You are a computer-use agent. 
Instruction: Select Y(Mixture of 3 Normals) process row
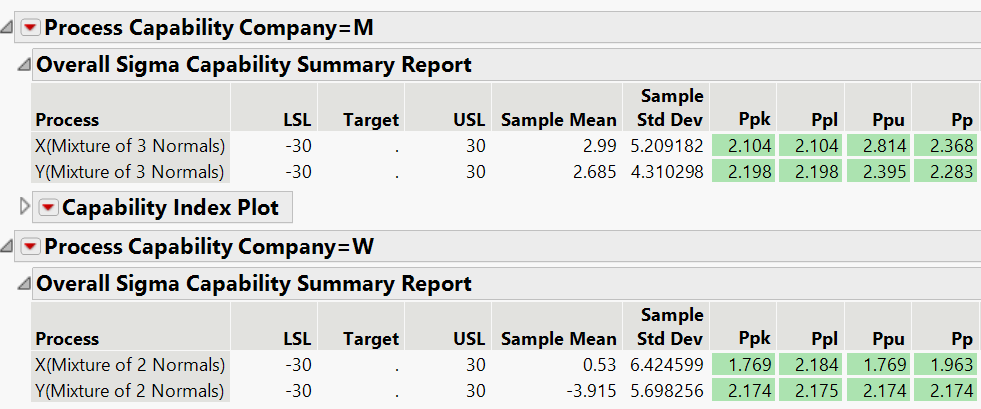click(x=130, y=172)
